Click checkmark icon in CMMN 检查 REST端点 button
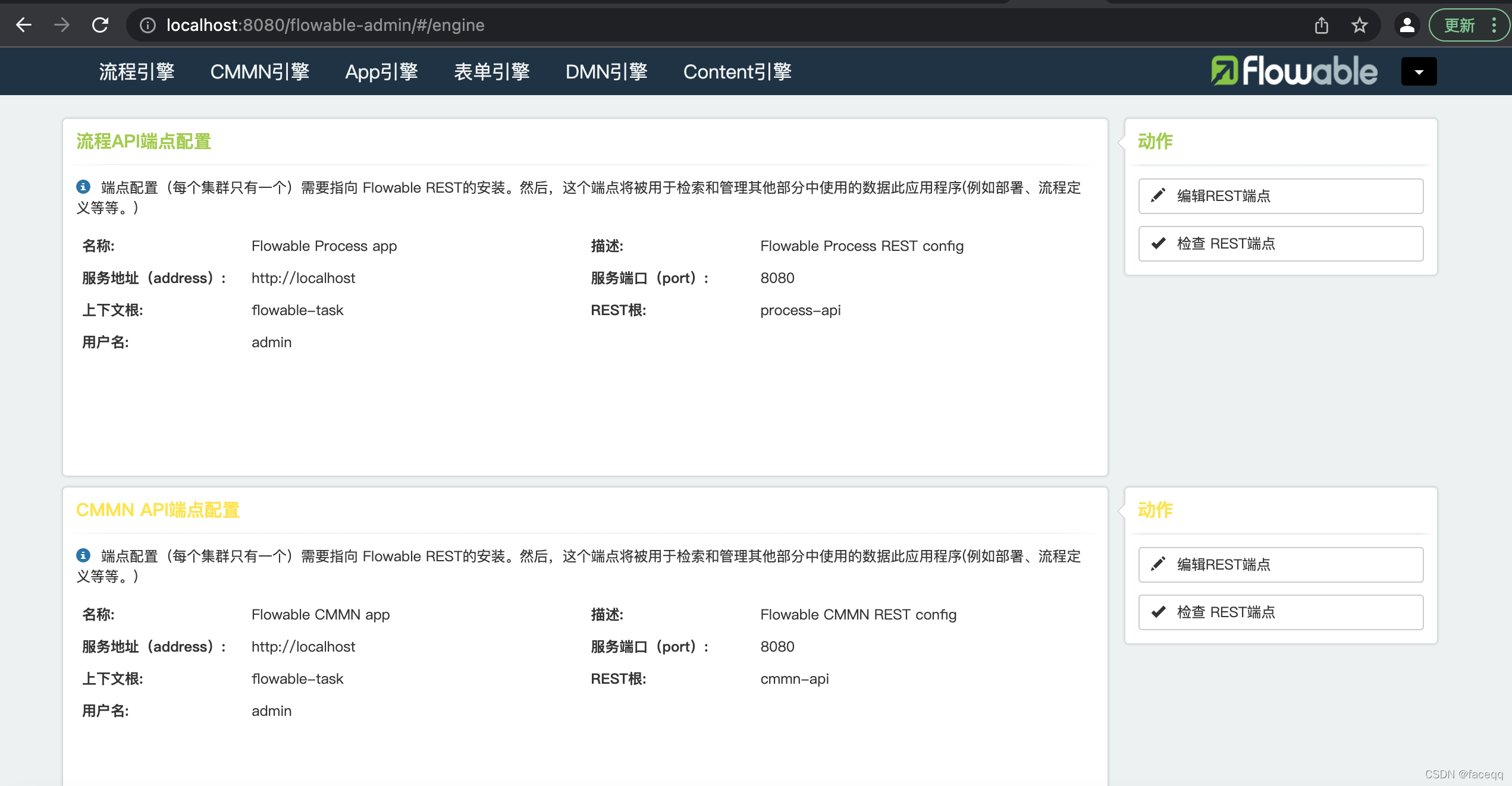This screenshot has width=1512, height=786. [x=1158, y=611]
